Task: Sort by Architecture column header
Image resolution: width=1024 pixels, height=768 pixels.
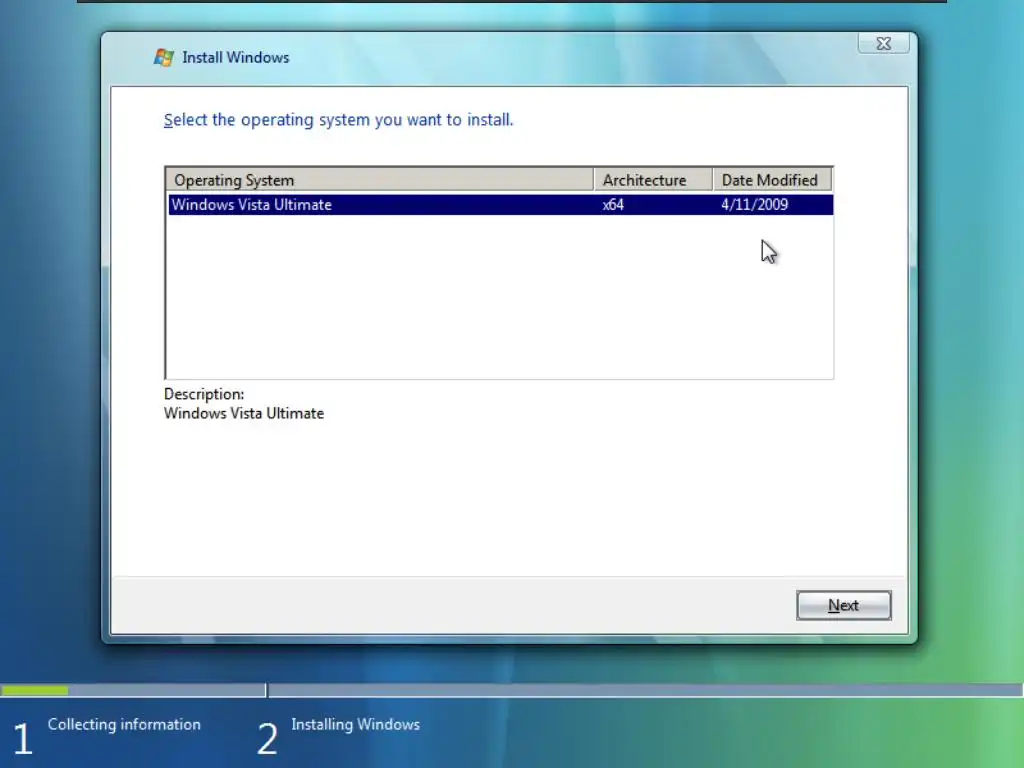Action: tap(653, 180)
